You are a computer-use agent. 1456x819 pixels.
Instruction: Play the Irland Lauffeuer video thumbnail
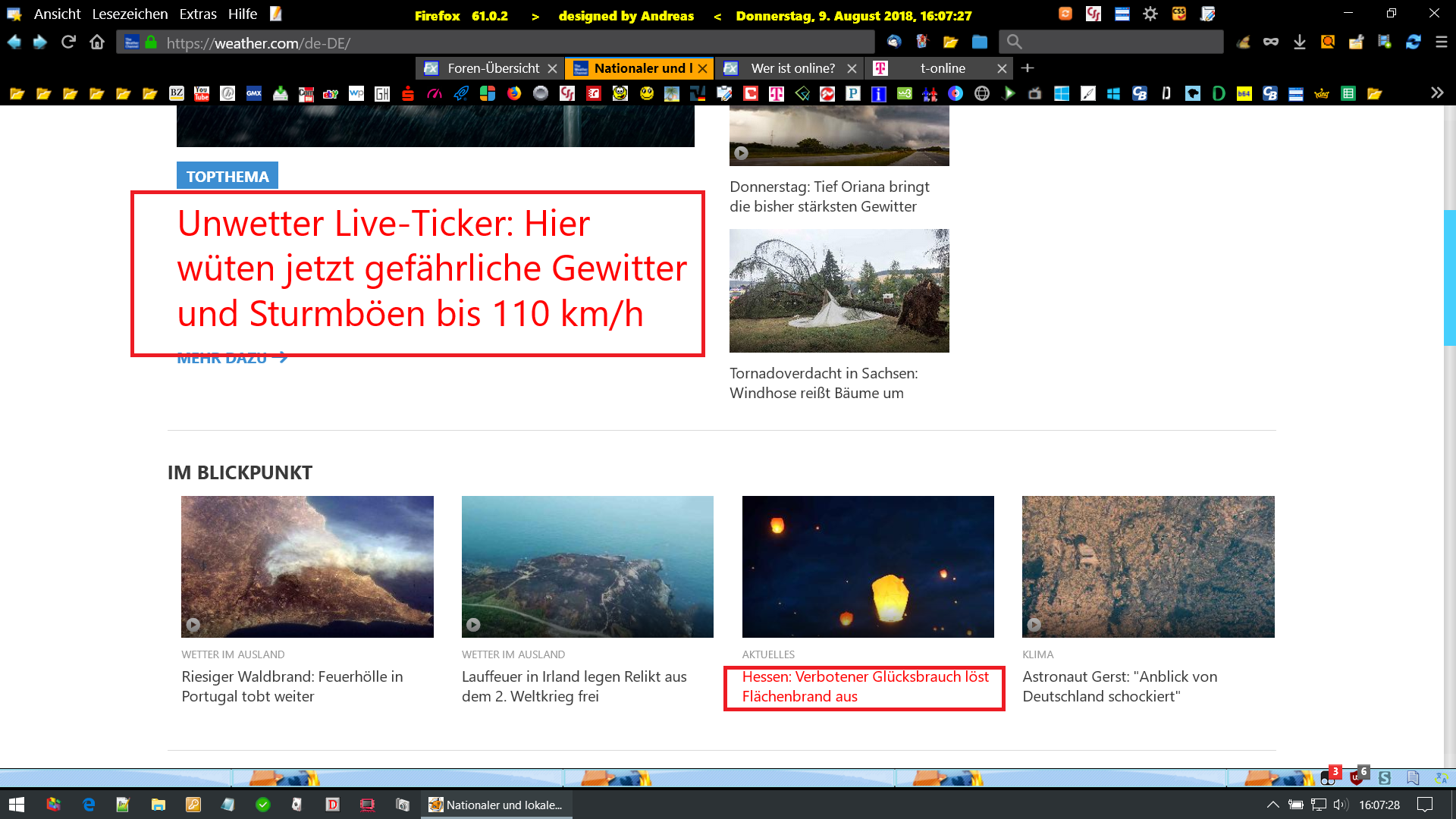click(587, 566)
